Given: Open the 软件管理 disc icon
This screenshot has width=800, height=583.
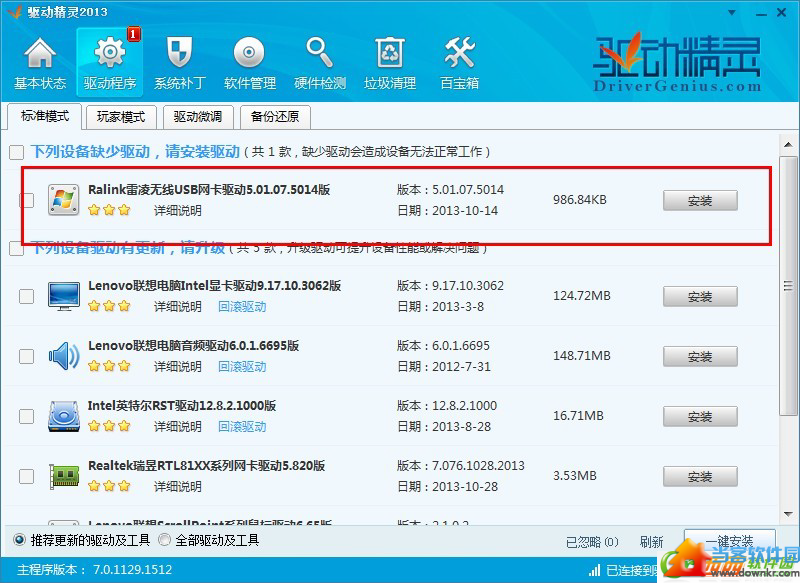Looking at the screenshot, I should [249, 53].
